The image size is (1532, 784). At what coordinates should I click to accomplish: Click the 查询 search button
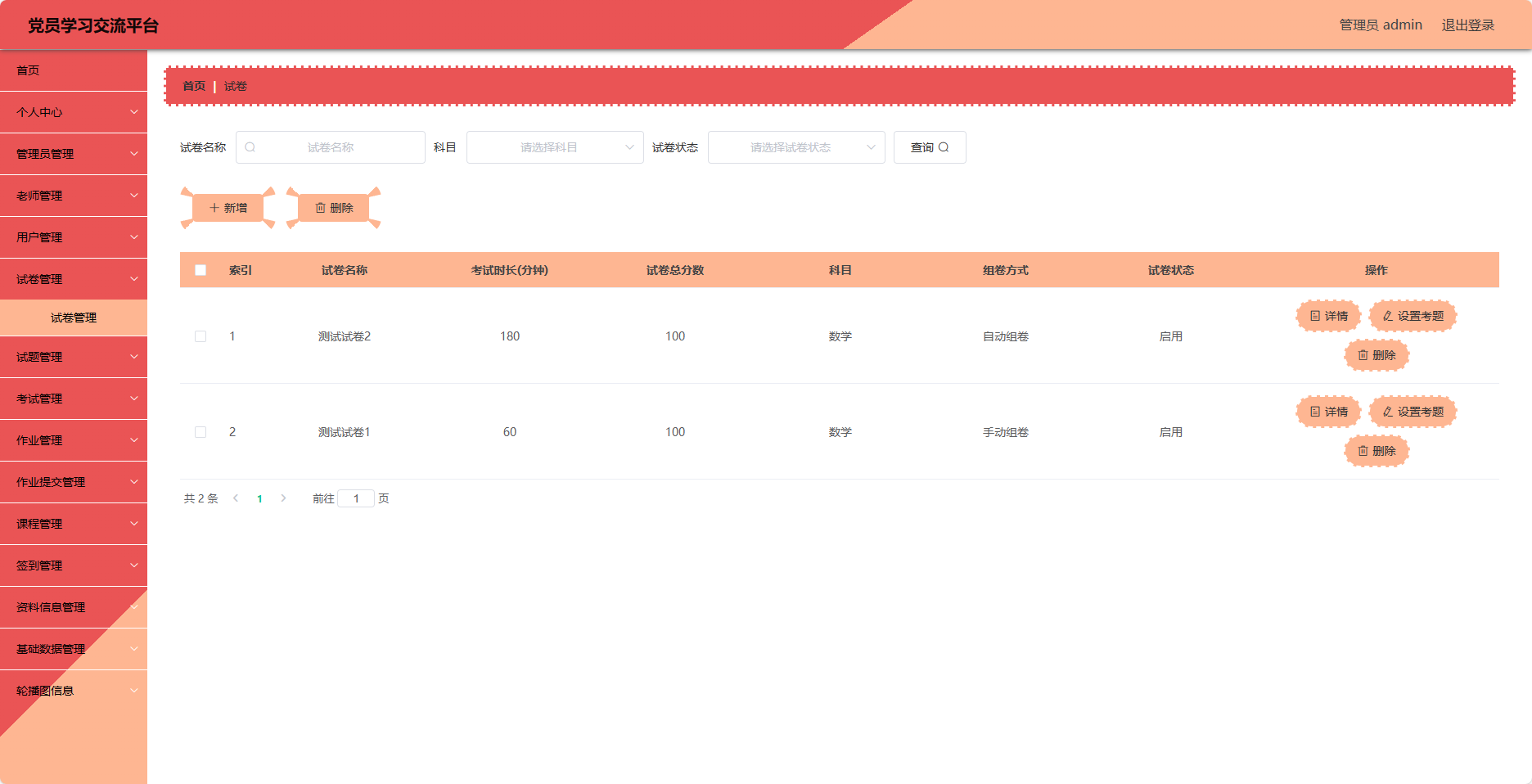[930, 147]
